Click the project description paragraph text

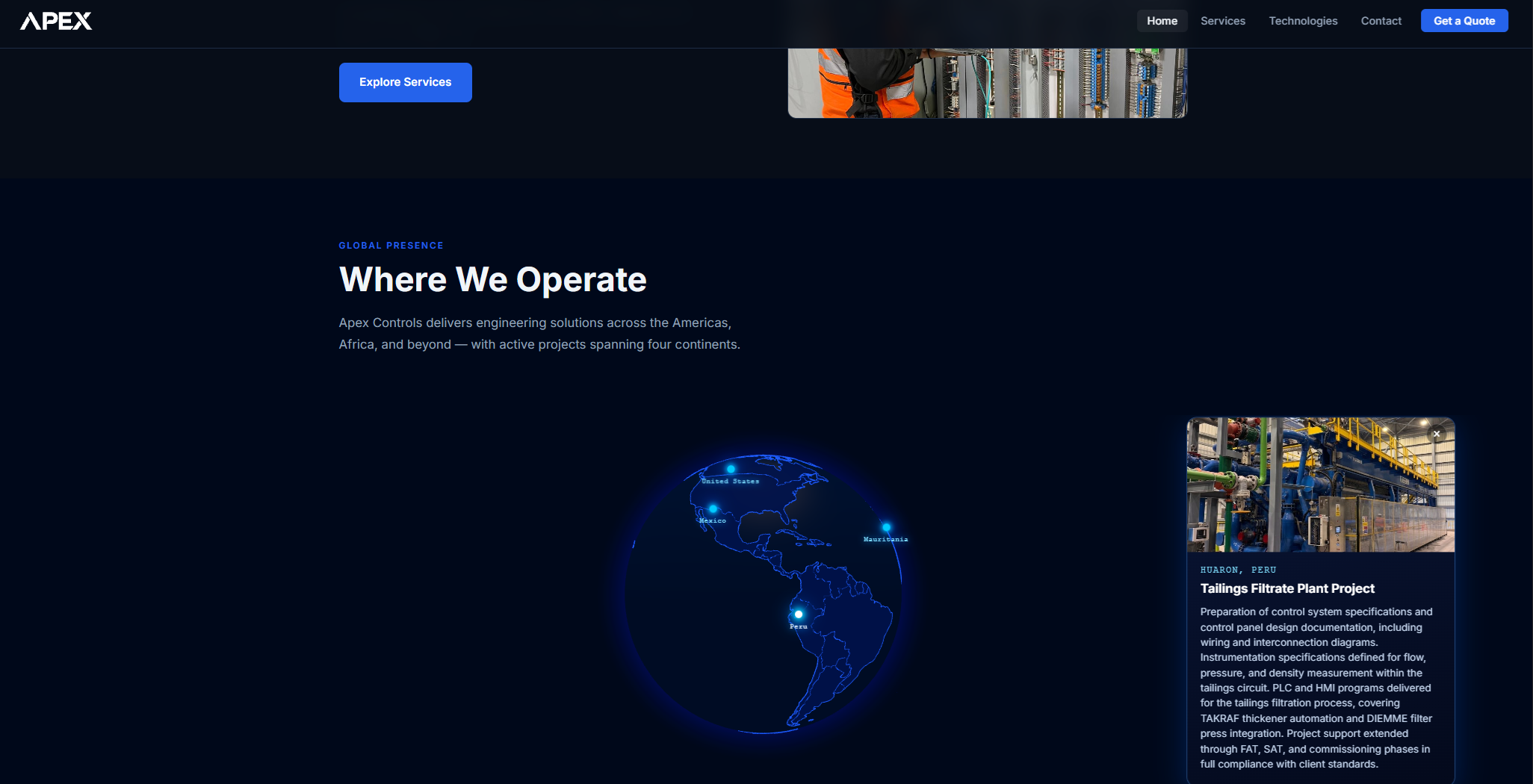[x=1316, y=688]
